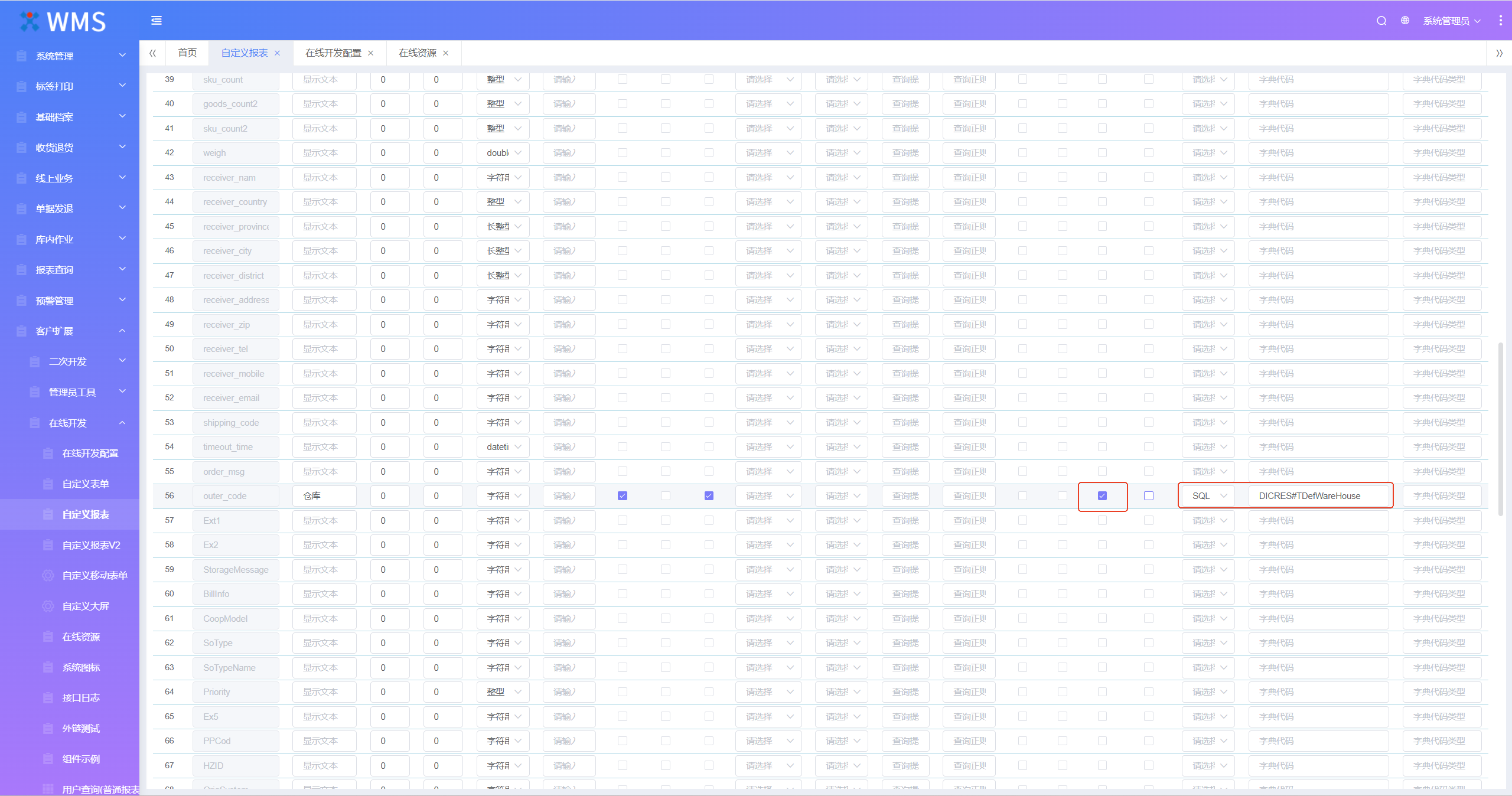Open data type dropdown in timeout_time row
Image resolution: width=1512 pixels, height=796 pixels.
503,447
